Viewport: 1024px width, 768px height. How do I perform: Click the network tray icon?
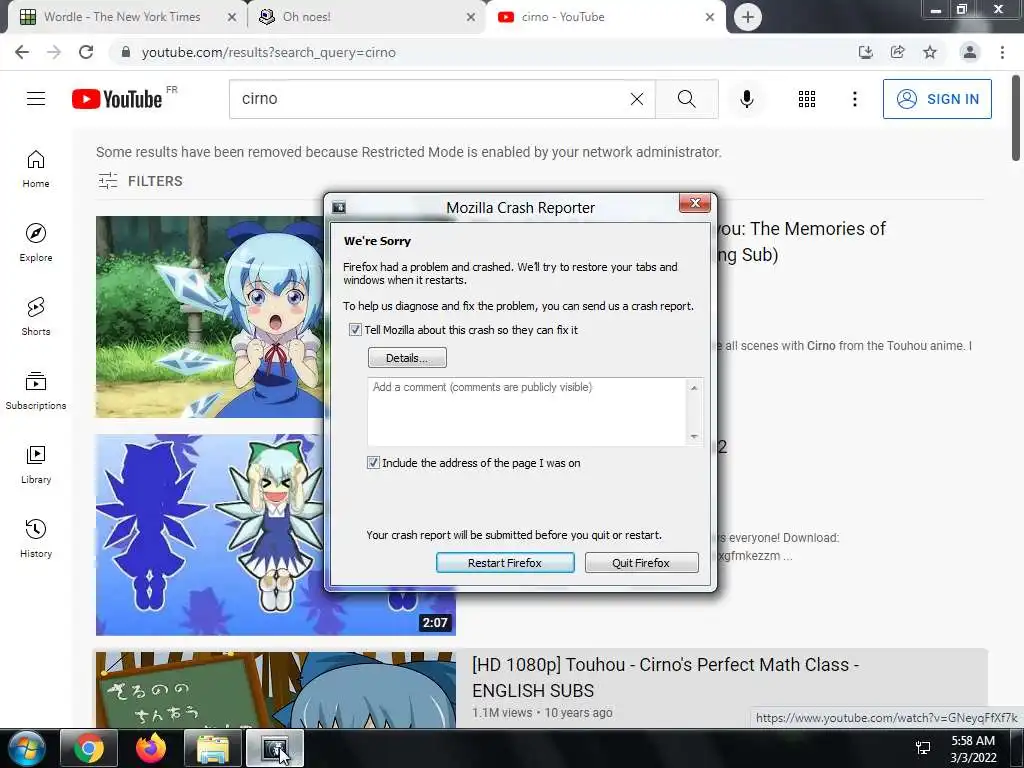tap(923, 748)
